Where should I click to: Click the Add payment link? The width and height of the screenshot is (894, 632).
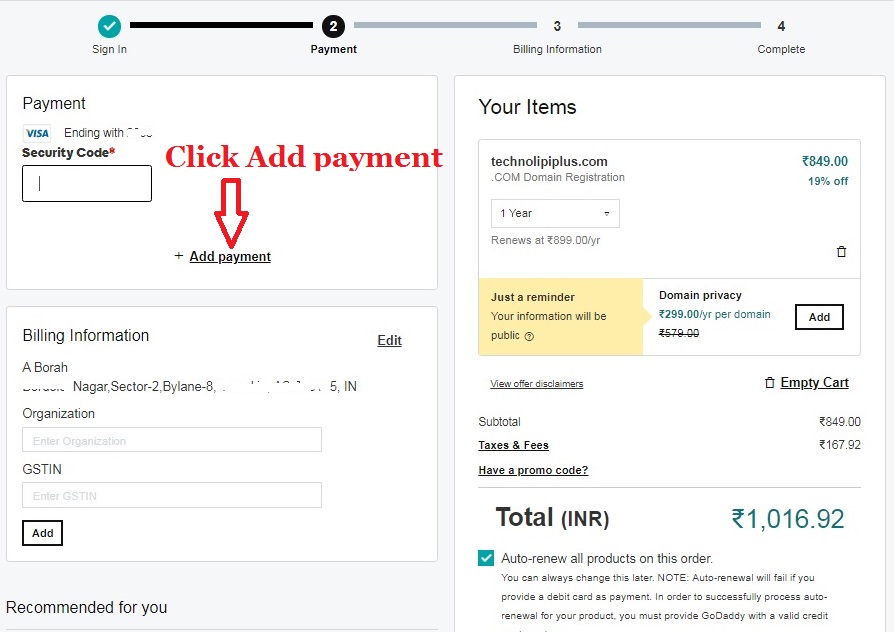tap(230, 257)
